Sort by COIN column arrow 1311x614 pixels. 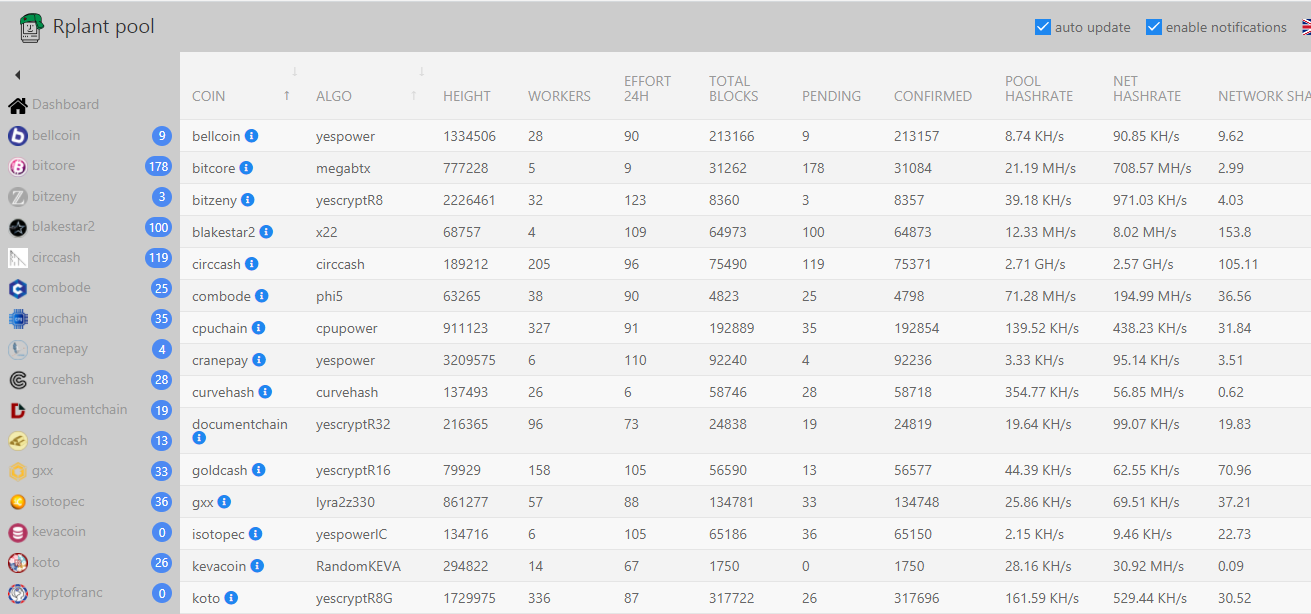pos(287,95)
